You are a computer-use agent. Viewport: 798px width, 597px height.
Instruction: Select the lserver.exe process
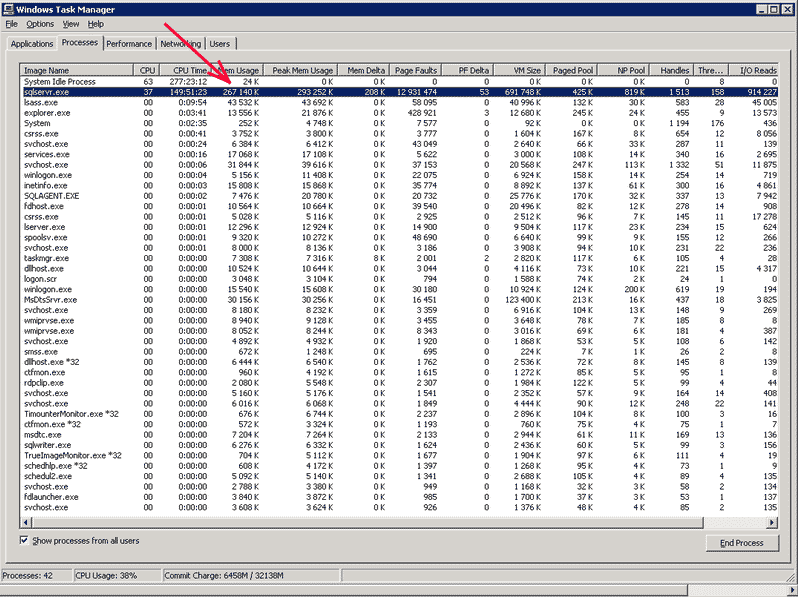(399, 227)
